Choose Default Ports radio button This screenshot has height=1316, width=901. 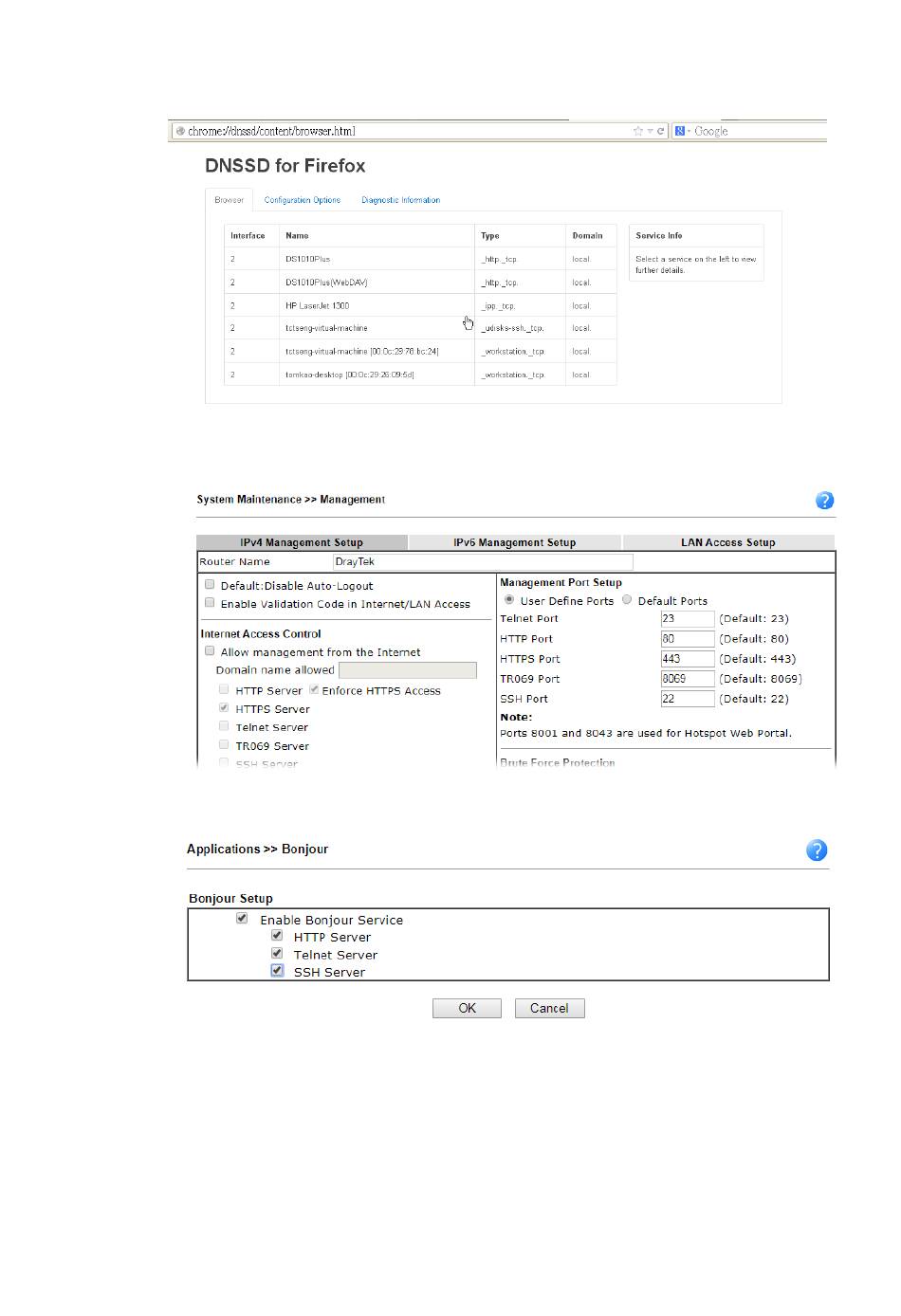click(x=627, y=599)
